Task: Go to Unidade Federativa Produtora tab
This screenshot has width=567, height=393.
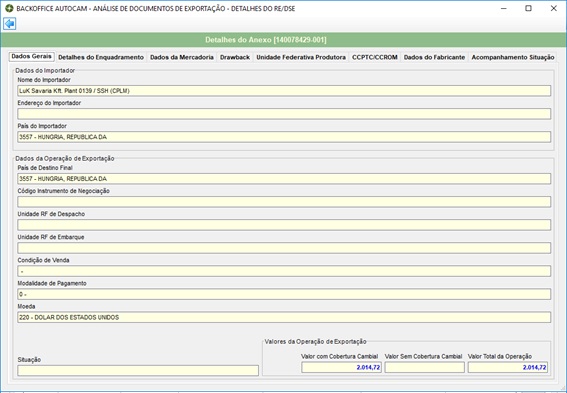Action: pos(301,57)
